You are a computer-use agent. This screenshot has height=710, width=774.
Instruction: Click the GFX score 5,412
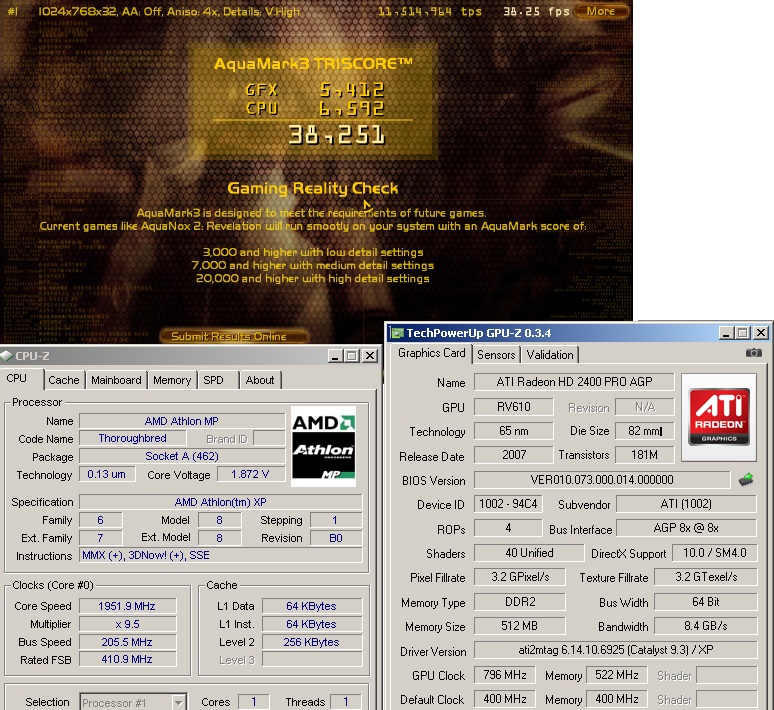coord(352,90)
